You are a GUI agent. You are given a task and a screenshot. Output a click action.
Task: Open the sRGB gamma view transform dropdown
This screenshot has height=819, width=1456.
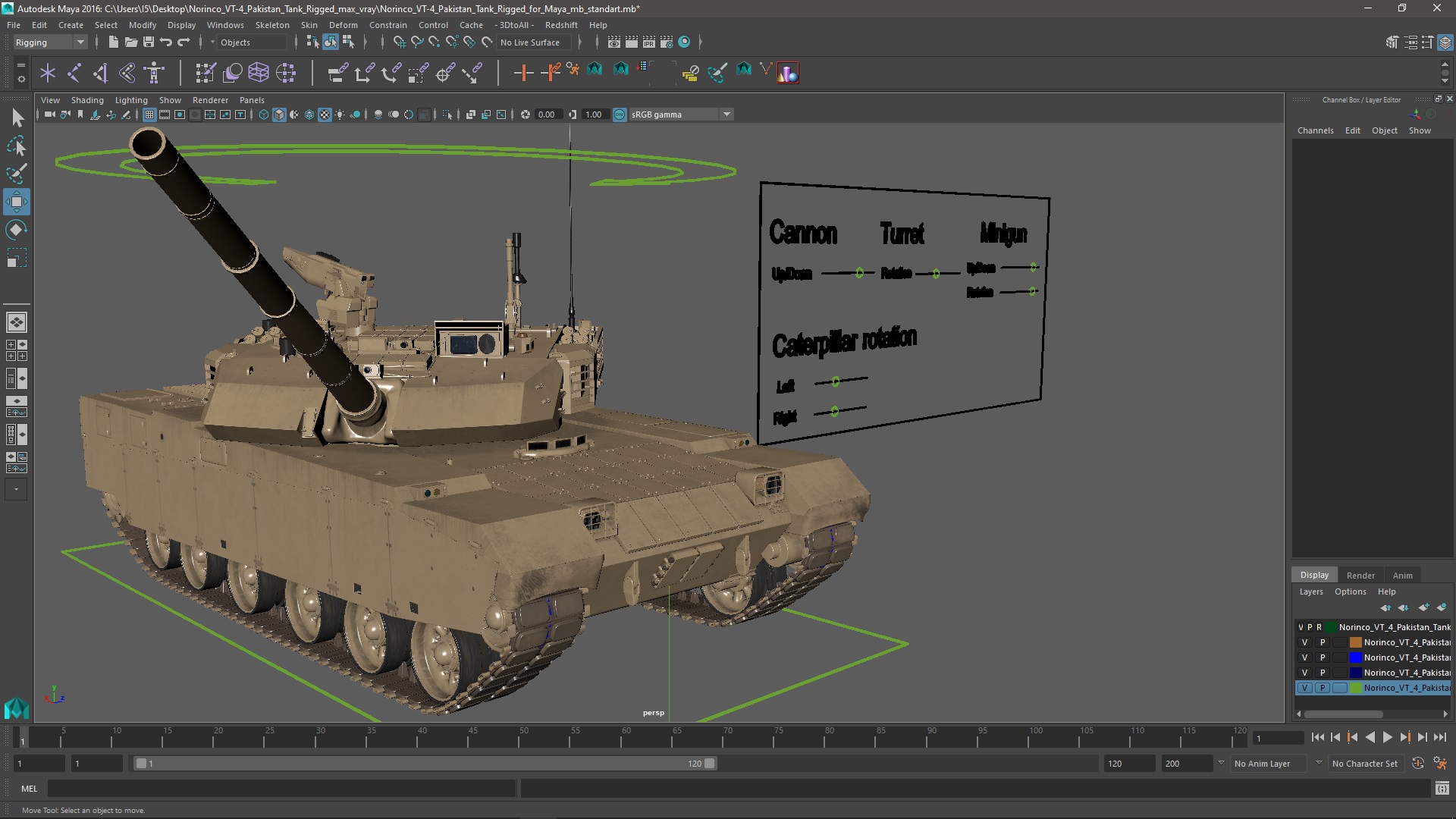coord(681,115)
